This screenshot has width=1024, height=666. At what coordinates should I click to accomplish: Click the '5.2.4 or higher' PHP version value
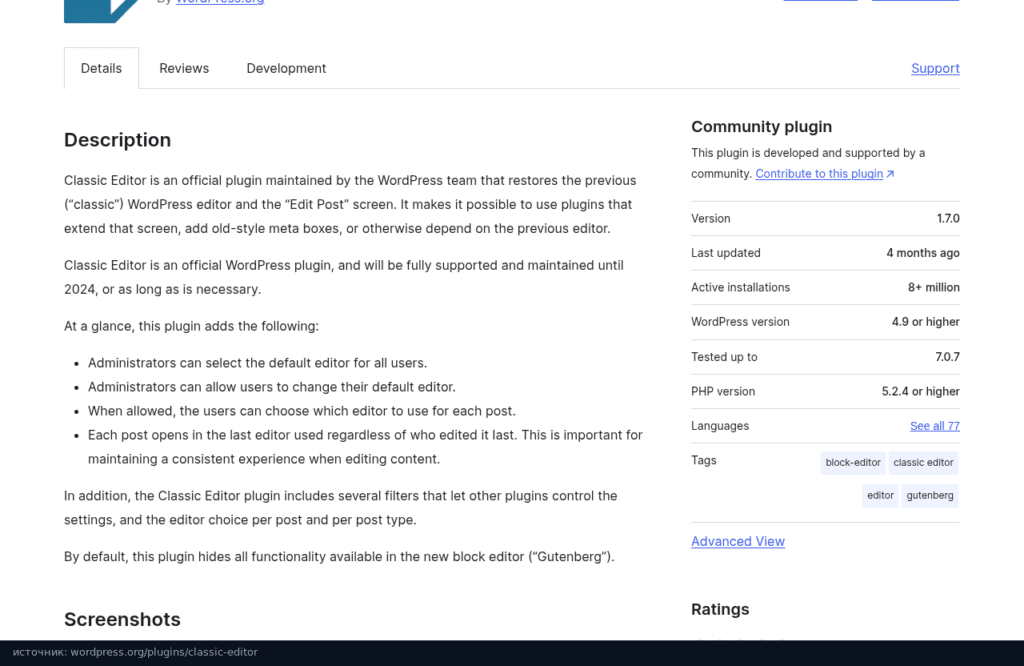click(x=920, y=392)
